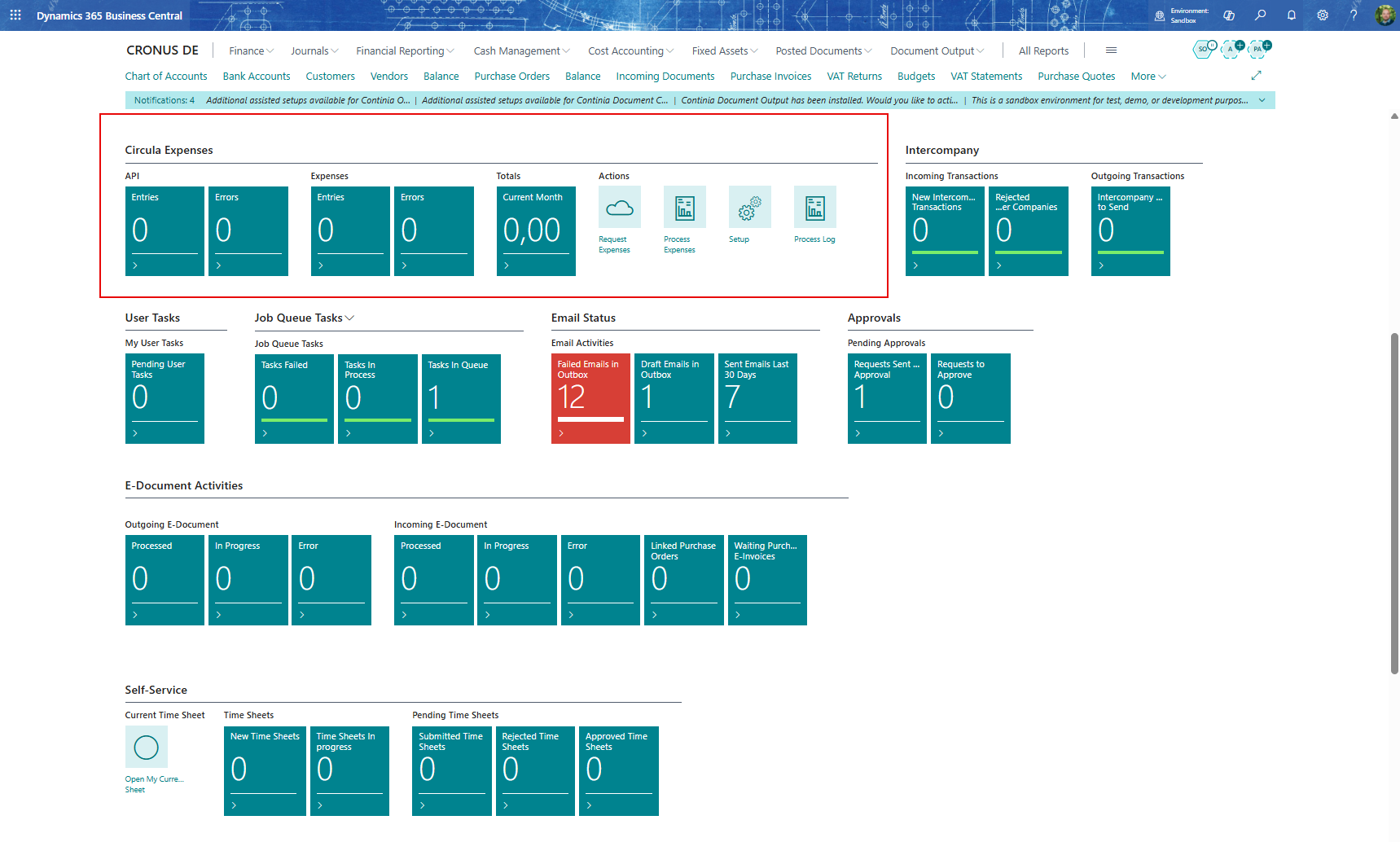Open Budgets
The image size is (1400, 842).
916,77
